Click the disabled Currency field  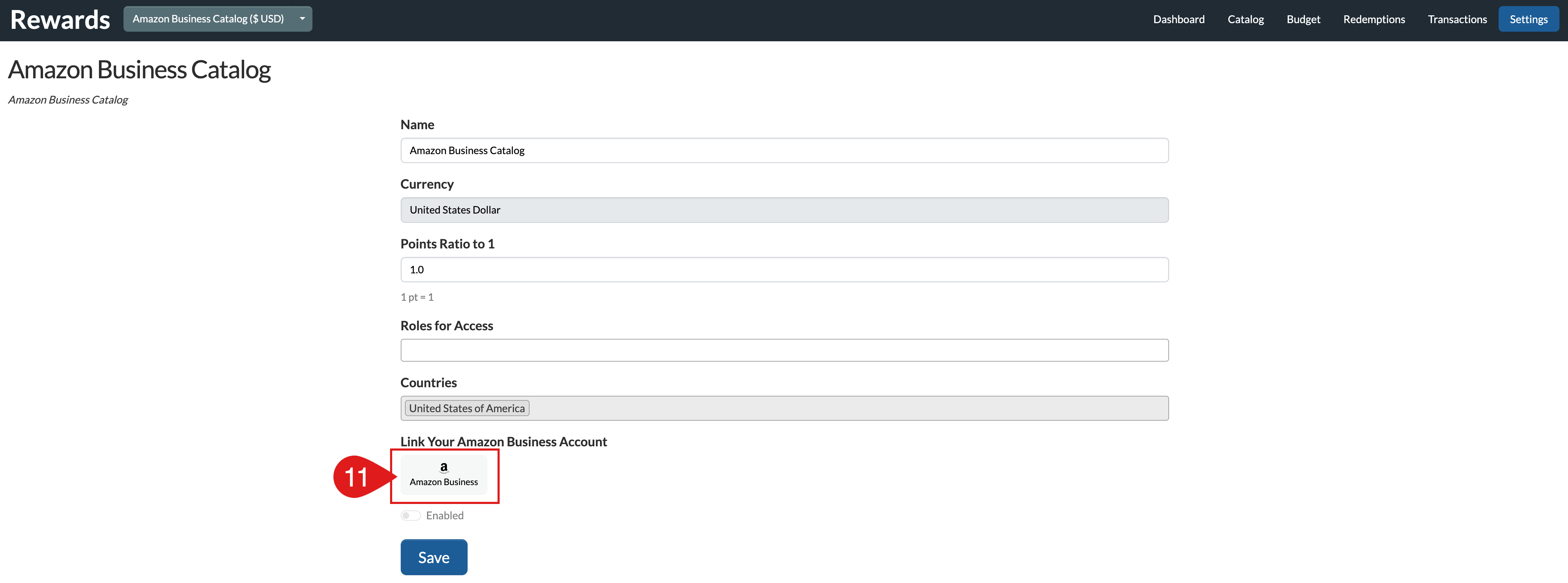pyautogui.click(x=784, y=210)
